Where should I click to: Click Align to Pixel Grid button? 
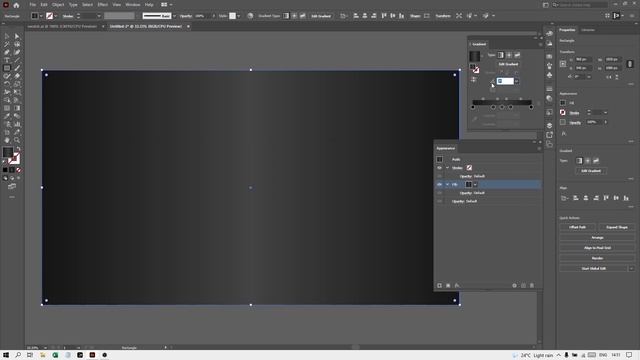[x=597, y=248]
